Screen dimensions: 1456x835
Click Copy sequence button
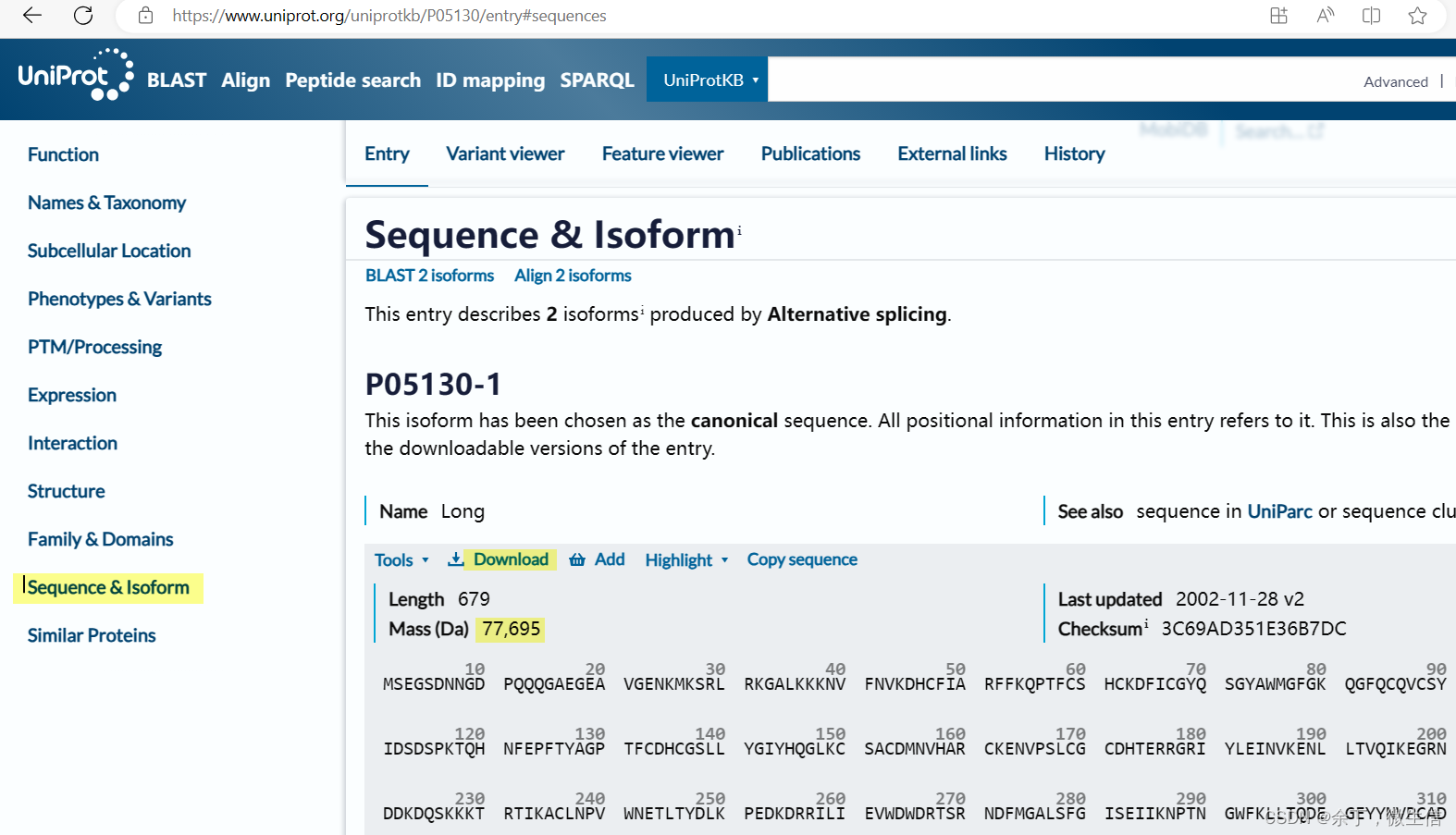pyautogui.click(x=802, y=559)
